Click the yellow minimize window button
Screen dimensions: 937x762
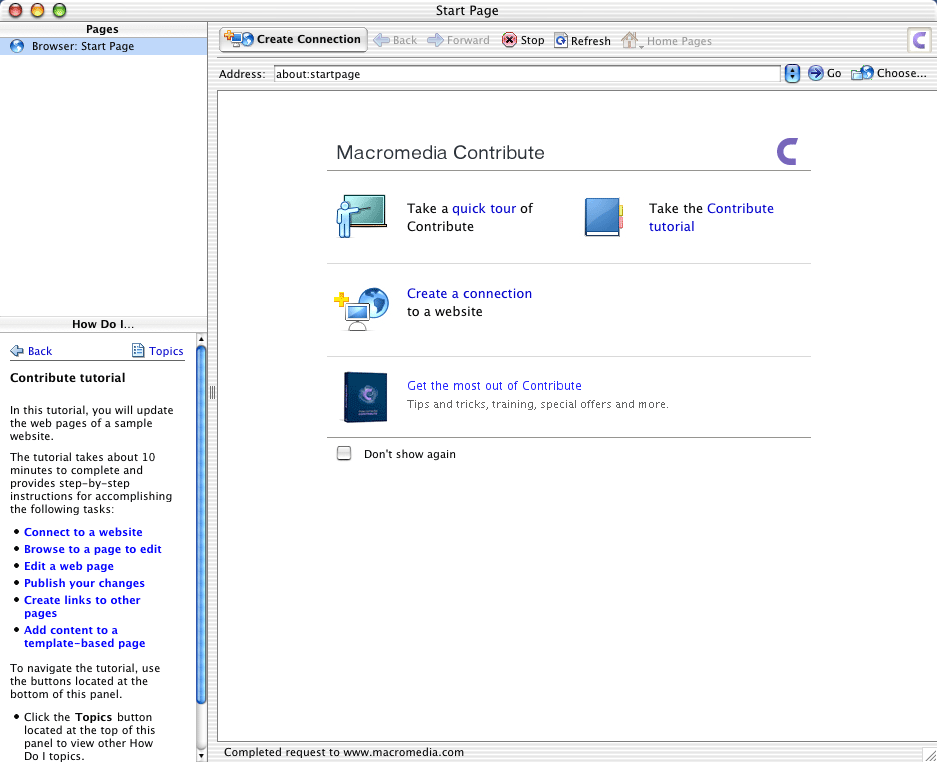(x=37, y=10)
